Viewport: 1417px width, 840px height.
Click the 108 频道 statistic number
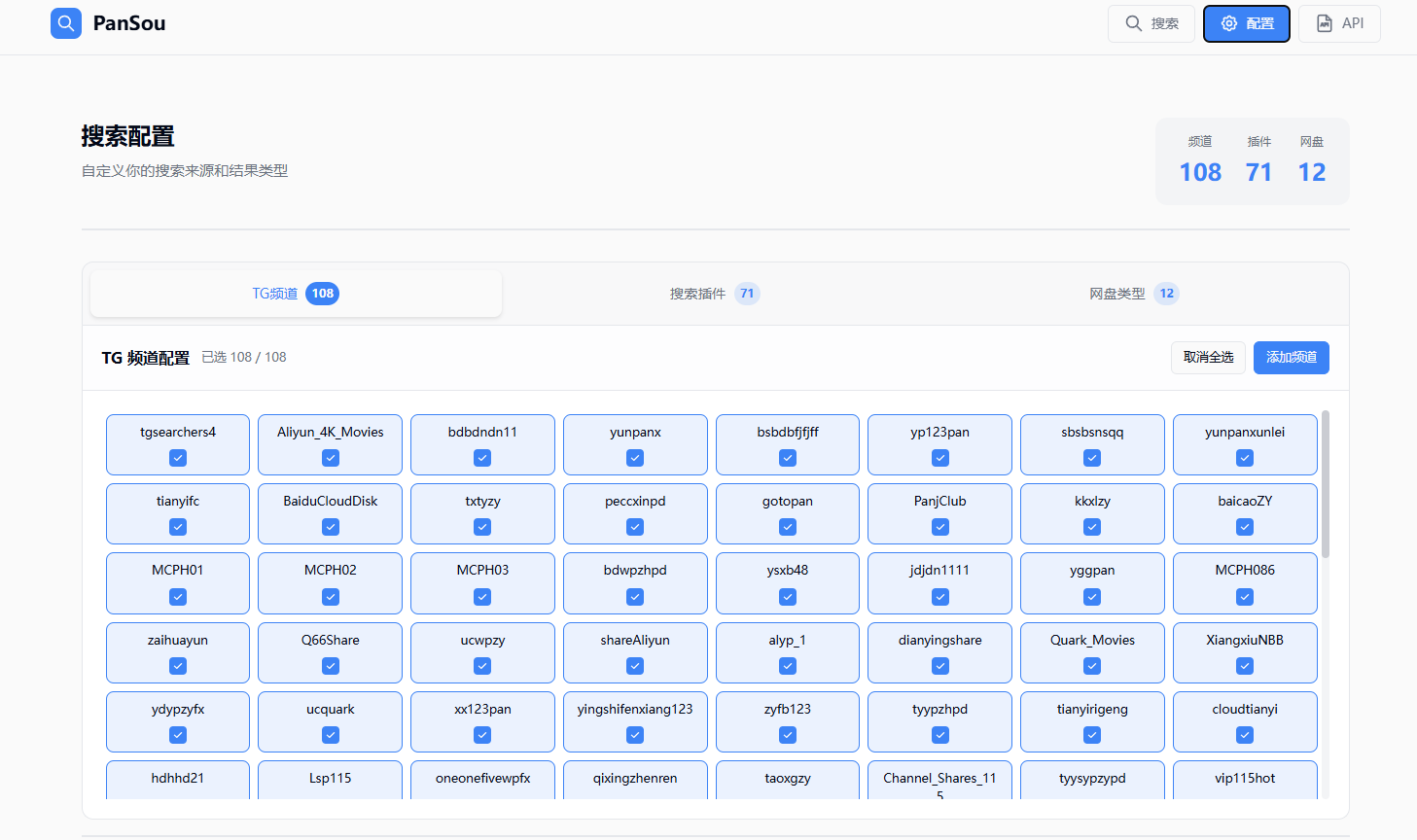[1200, 172]
